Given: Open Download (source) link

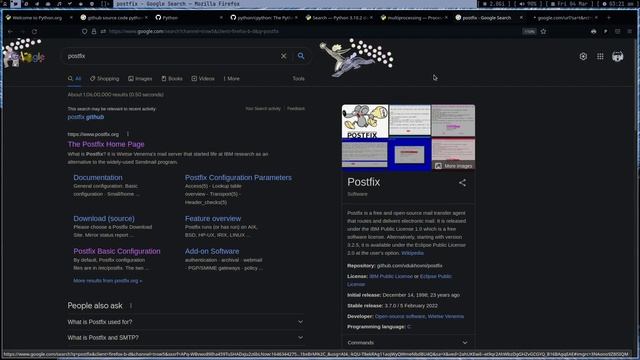Looking at the screenshot, I should [104, 218].
